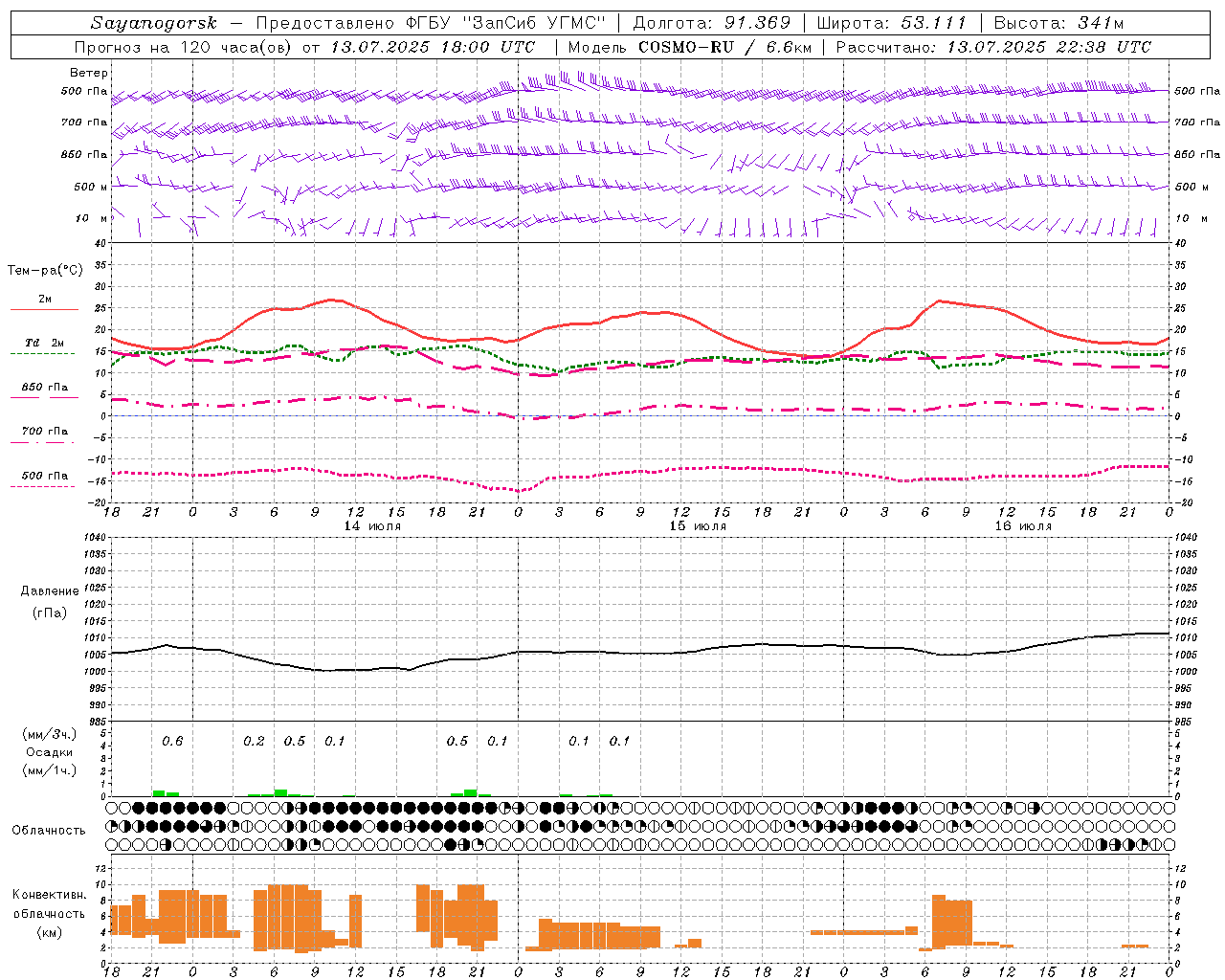This screenshot has height=980, width=1225.
Task: Click the Конвективн. облачность chart label
Action: click(49, 904)
